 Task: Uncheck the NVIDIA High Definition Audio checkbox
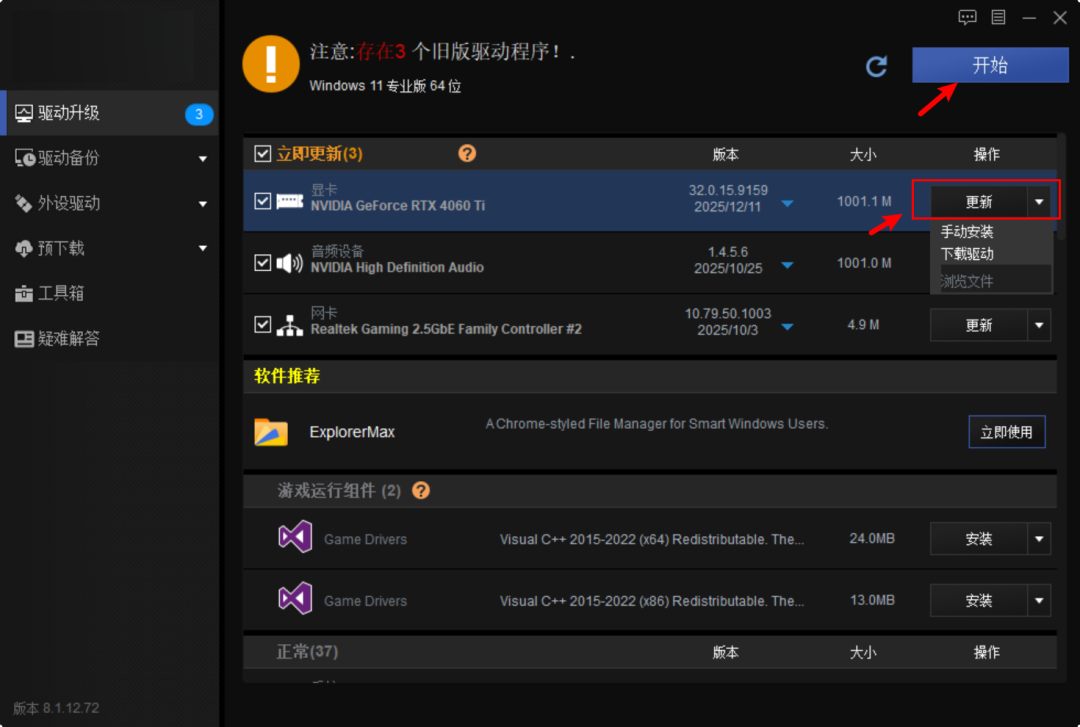(262, 263)
